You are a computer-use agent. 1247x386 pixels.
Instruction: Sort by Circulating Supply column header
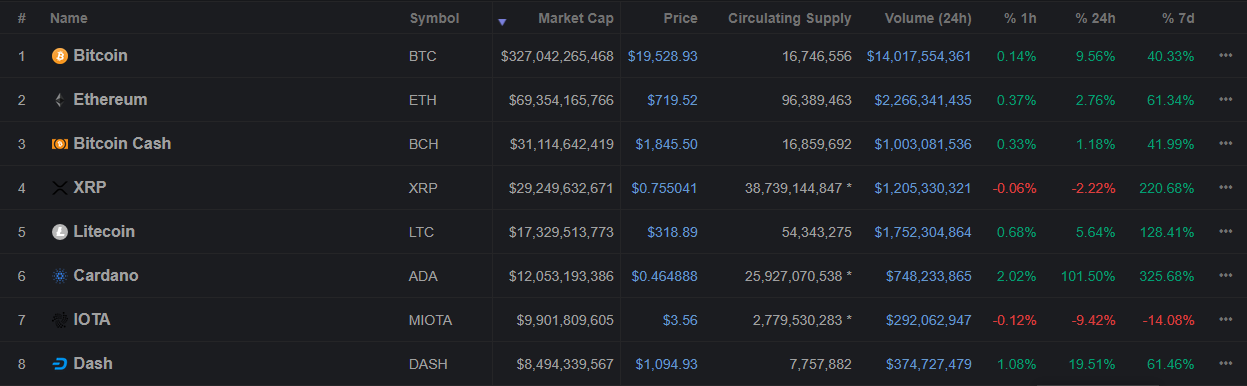click(x=790, y=18)
